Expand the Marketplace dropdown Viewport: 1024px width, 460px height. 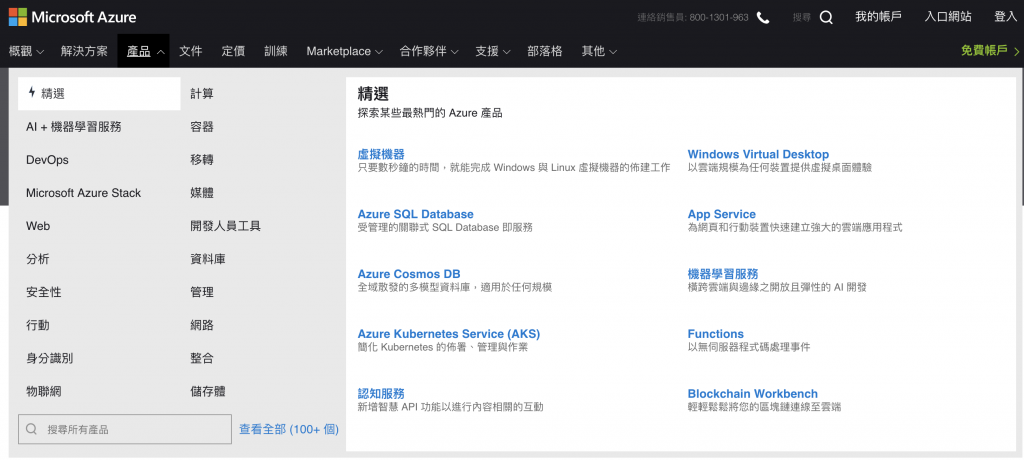pyautogui.click(x=344, y=51)
